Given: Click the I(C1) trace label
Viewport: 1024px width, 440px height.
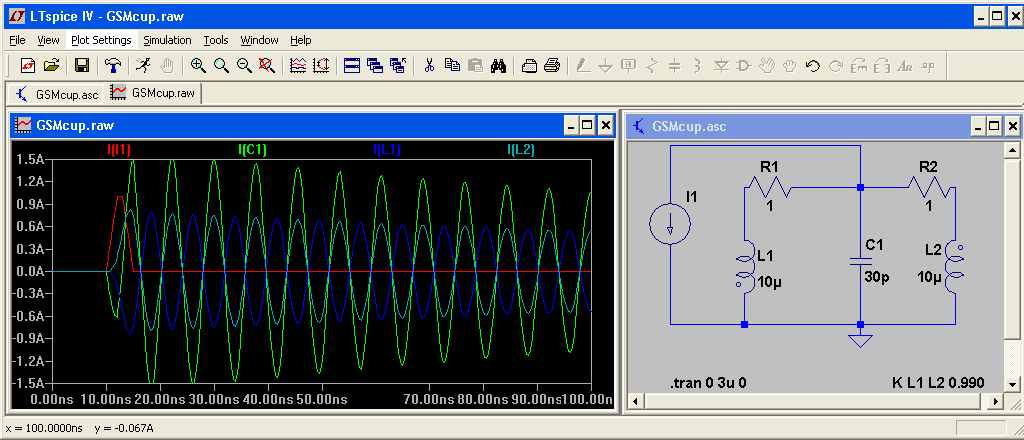Looking at the screenshot, I should (x=252, y=149).
